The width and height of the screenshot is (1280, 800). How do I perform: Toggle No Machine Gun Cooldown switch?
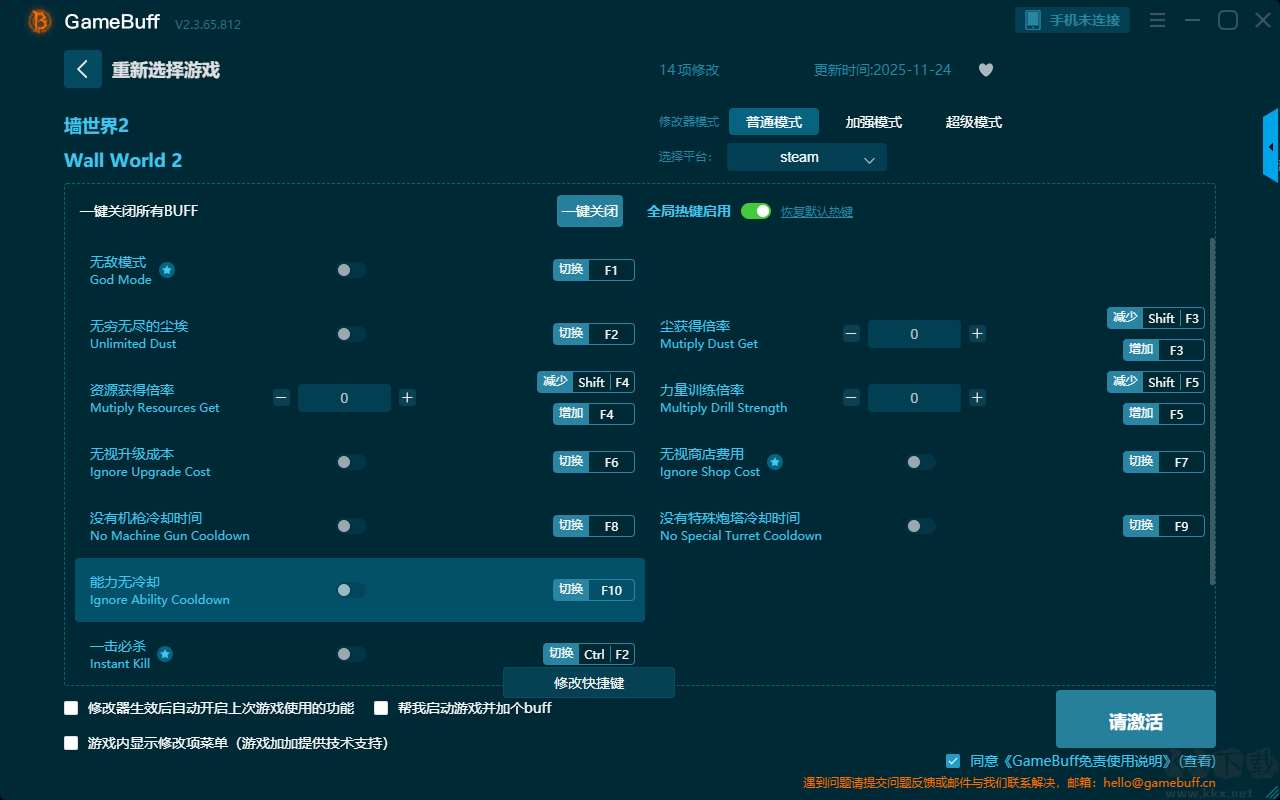point(351,526)
